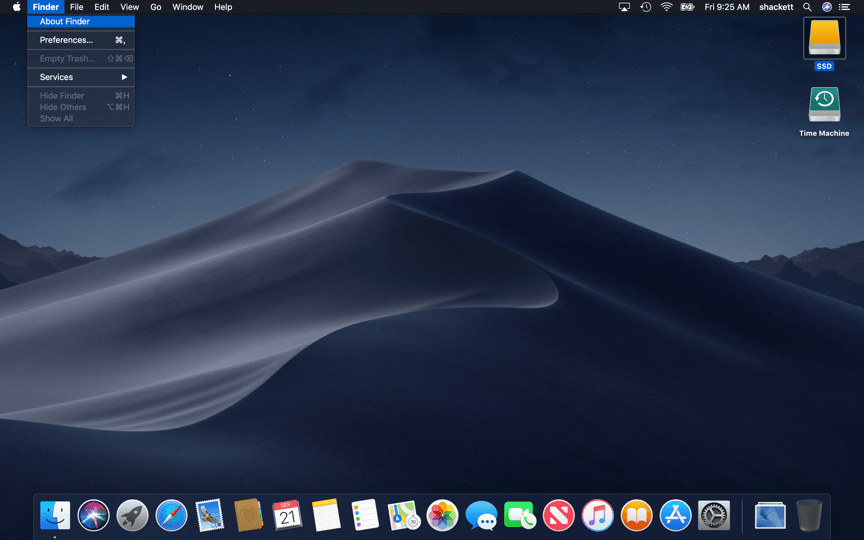Screen dimensions: 864x540
Task: Click the AirPlay display menu bar icon
Action: pos(624,7)
